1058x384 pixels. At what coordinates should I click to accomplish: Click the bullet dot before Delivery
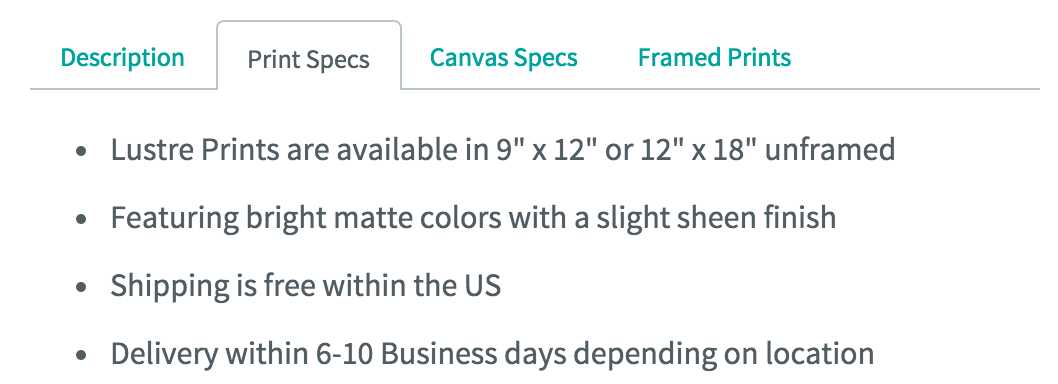82,355
